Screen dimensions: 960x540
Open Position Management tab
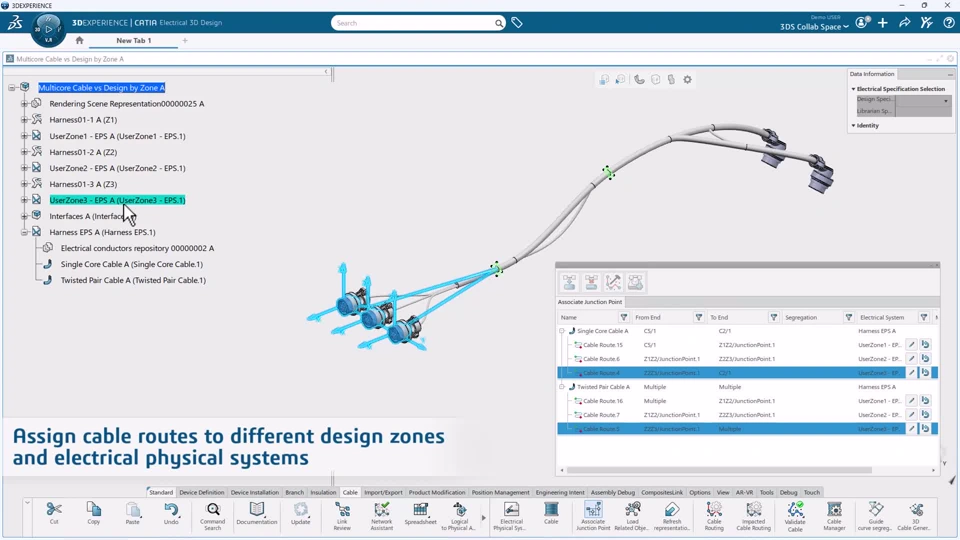500,492
